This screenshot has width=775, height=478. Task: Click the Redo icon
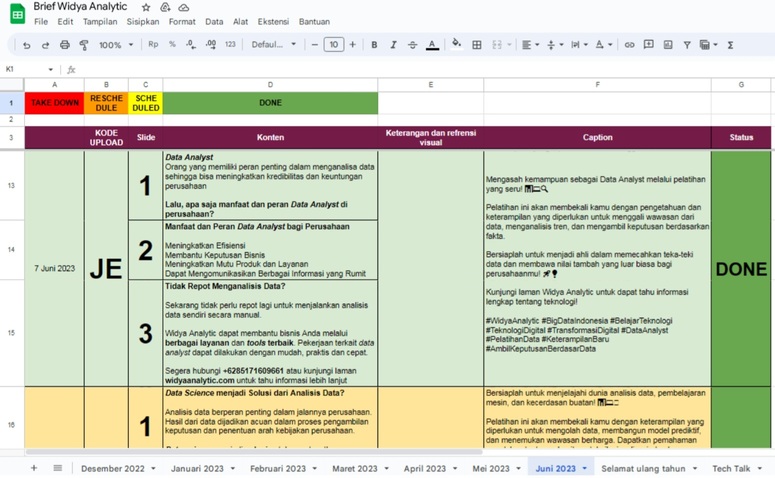(45, 45)
